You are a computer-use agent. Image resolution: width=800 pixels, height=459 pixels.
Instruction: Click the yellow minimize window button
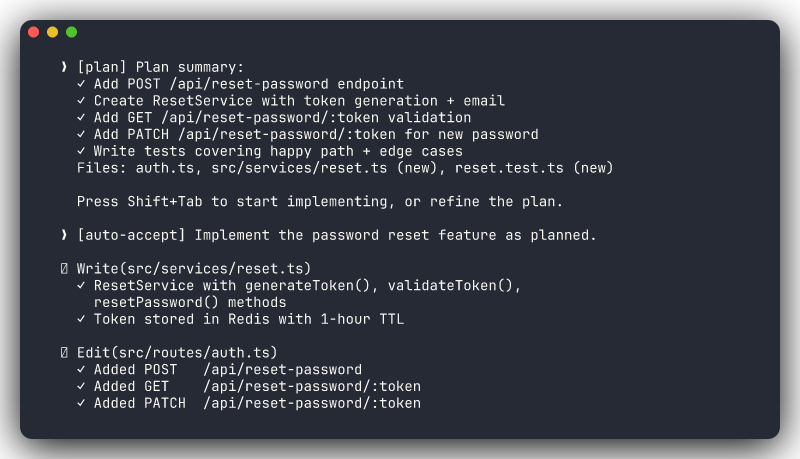coord(52,32)
